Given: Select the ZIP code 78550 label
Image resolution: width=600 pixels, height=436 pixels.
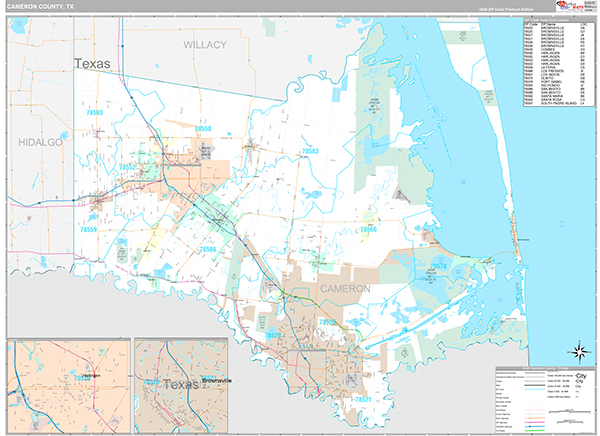Looking at the screenshot, I should pyautogui.click(x=203, y=129).
